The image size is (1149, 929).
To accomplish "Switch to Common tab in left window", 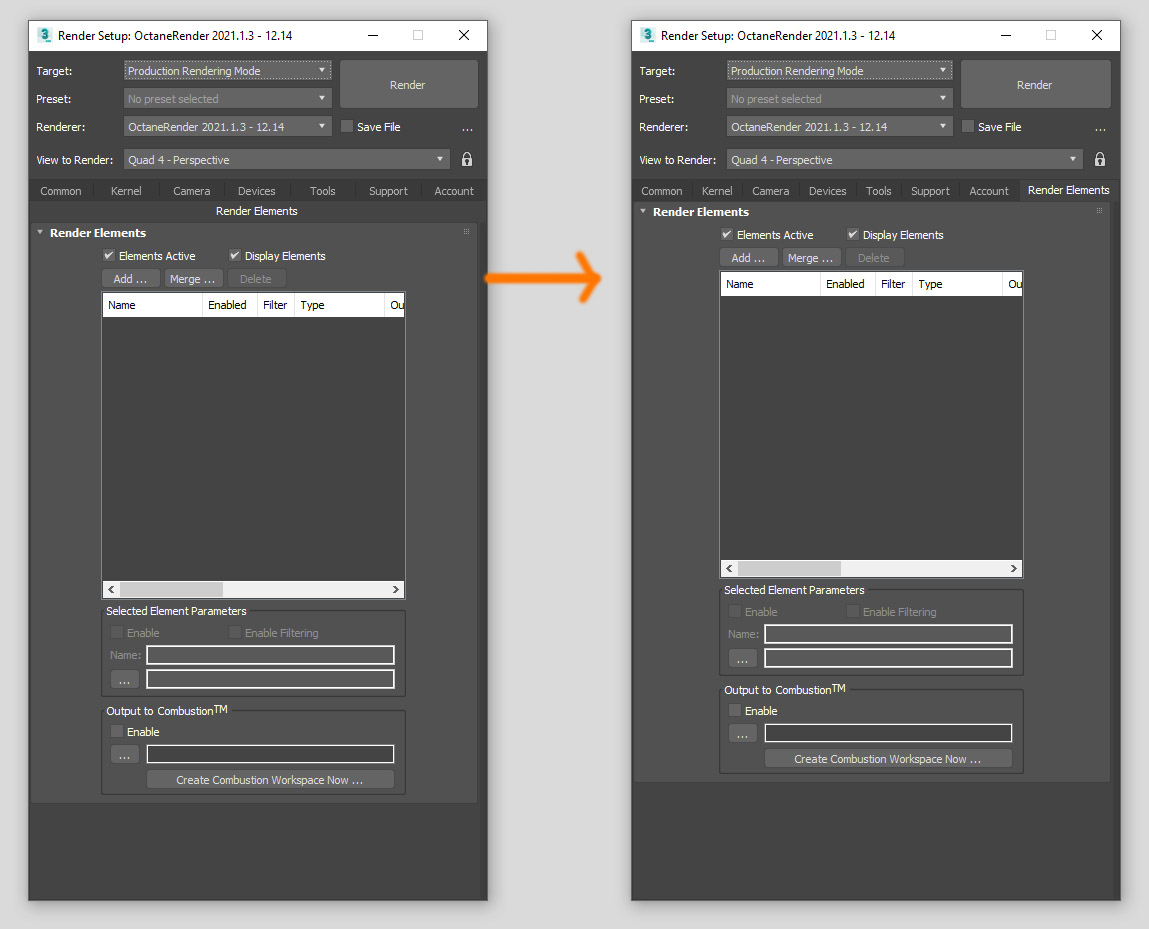I will pos(61,190).
